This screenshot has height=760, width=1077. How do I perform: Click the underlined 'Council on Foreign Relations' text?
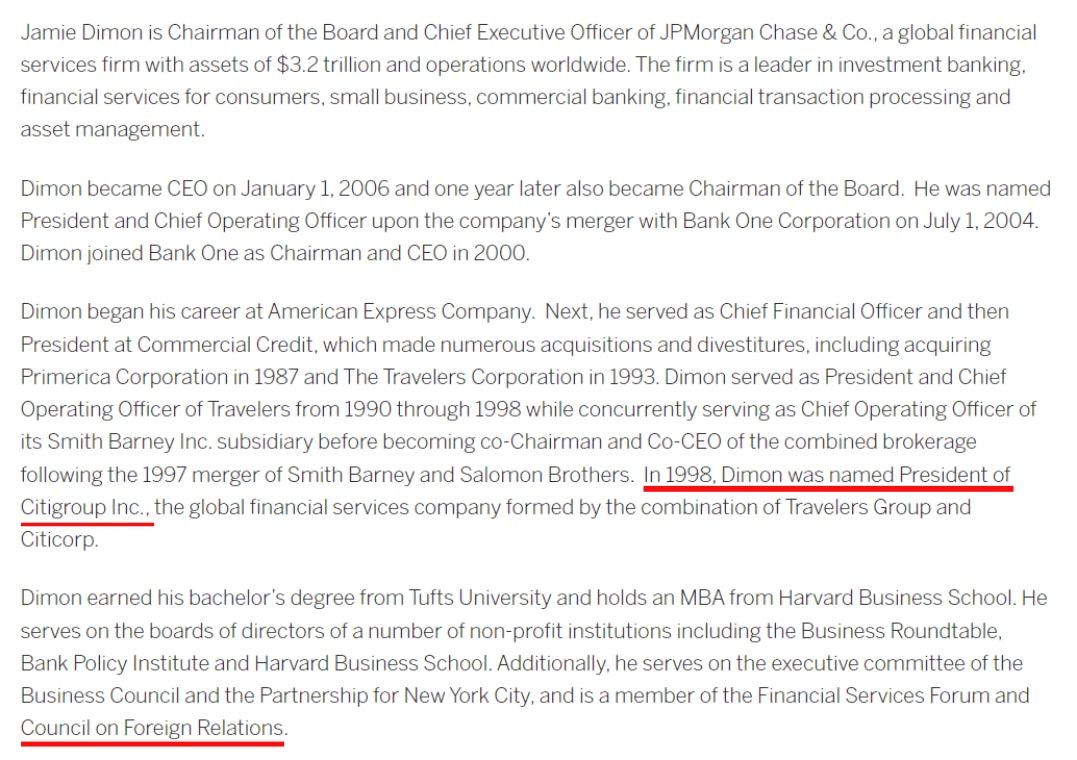tap(152, 727)
